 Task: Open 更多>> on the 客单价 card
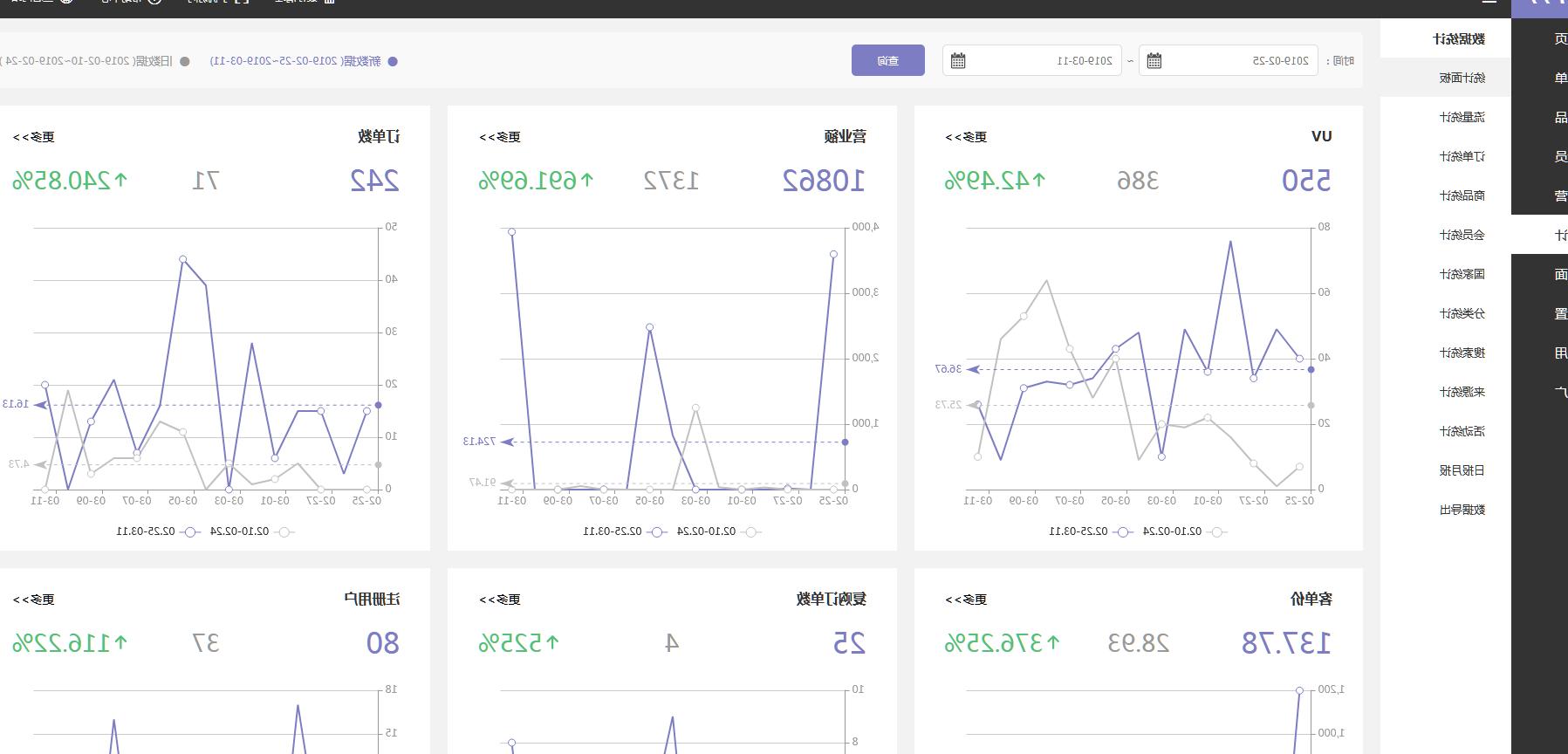[x=967, y=600]
